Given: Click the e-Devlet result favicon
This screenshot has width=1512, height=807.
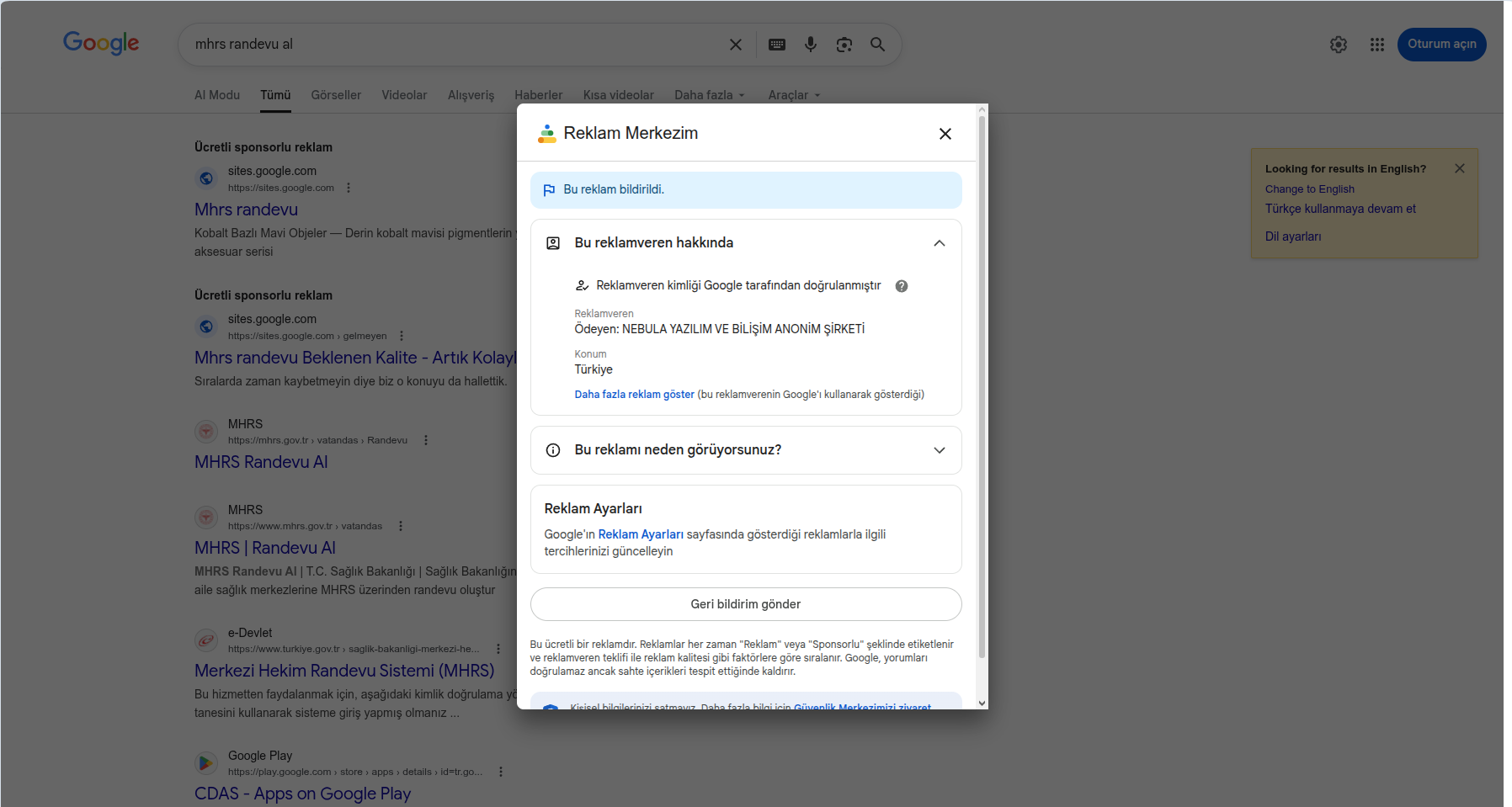Looking at the screenshot, I should 206,640.
